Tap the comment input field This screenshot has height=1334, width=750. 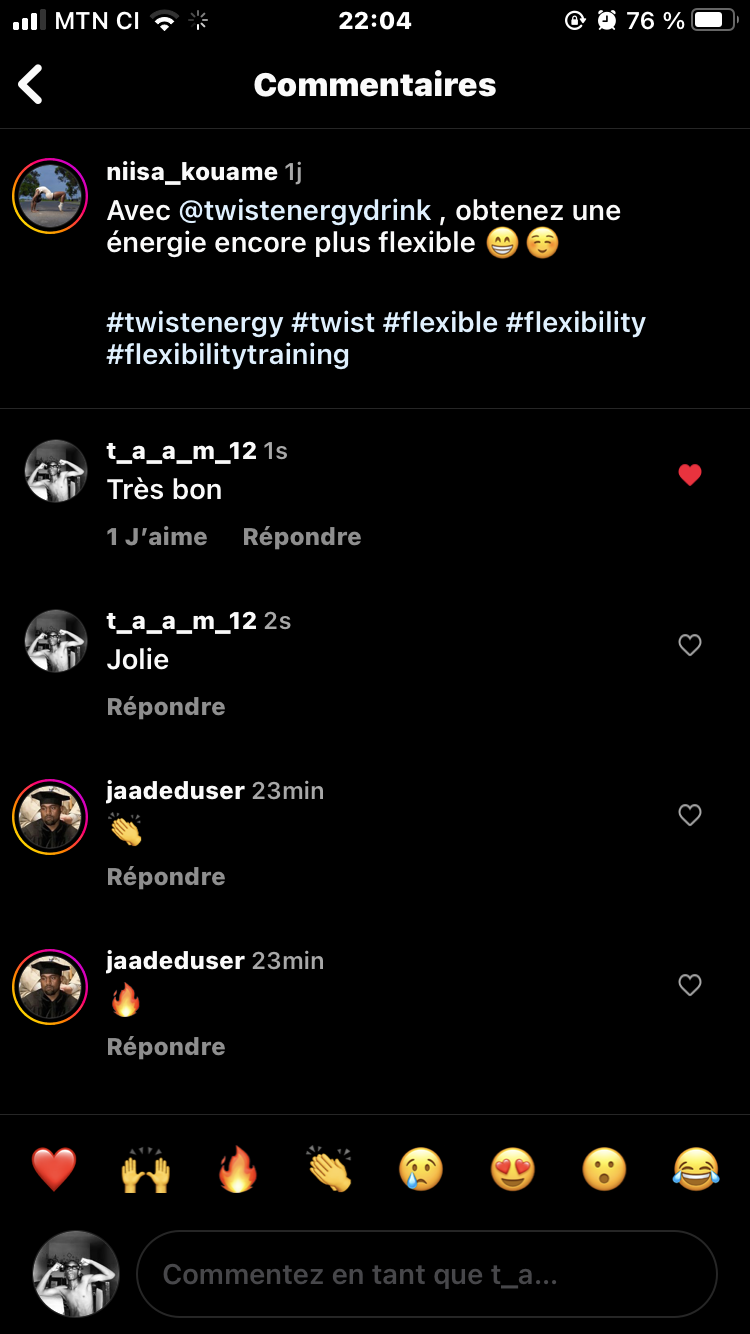(427, 1274)
